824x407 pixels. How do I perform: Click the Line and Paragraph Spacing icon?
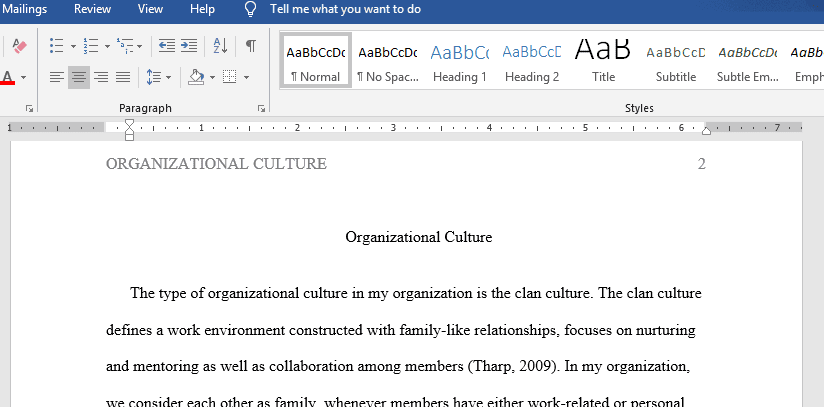[x=154, y=78]
